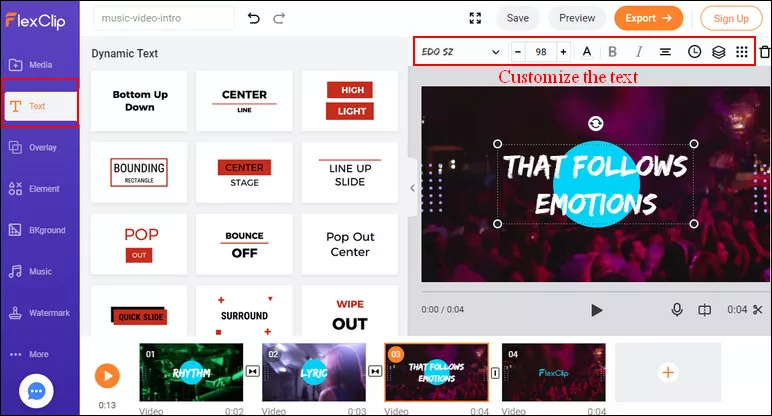Open the text color picker
772x416 pixels.
point(587,52)
